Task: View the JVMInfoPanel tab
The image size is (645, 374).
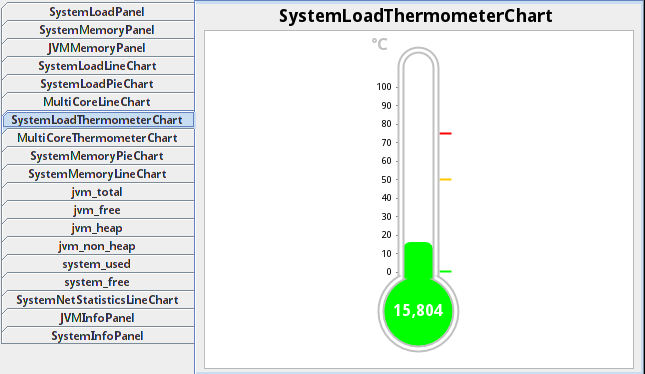Action: click(x=98, y=318)
